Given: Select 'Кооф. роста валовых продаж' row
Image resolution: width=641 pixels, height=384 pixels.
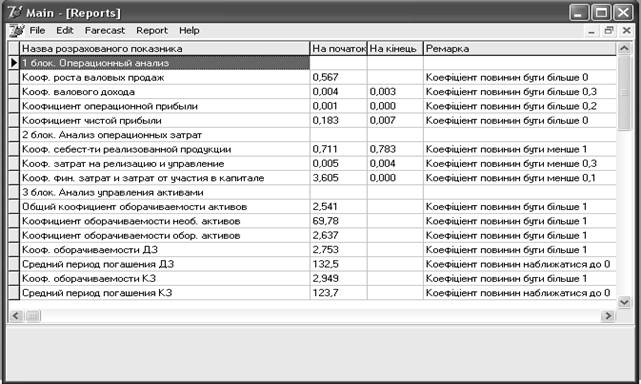Looking at the screenshot, I should click(x=165, y=77).
